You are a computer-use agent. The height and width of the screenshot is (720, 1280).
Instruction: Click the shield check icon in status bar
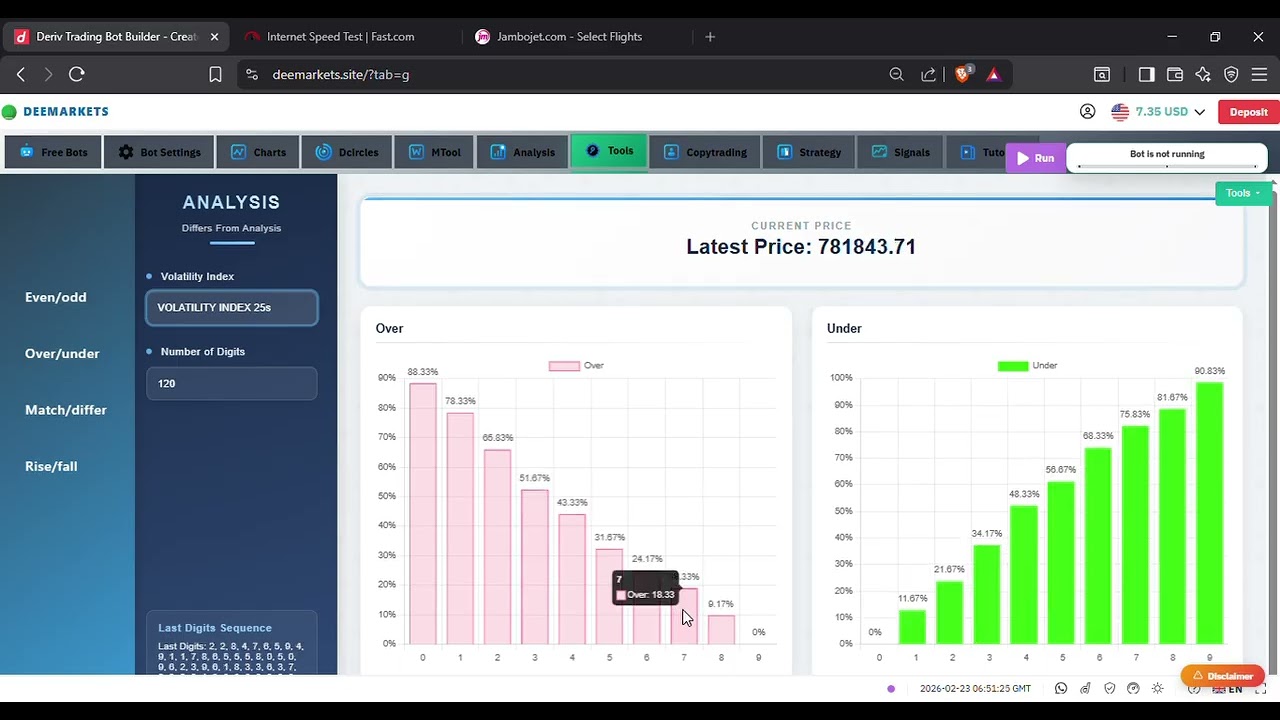(1109, 688)
